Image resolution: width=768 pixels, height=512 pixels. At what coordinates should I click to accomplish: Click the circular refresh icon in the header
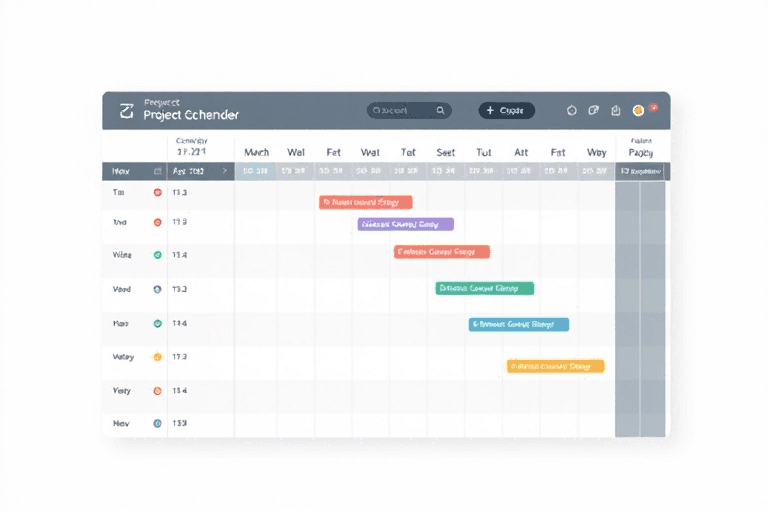pyautogui.click(x=572, y=111)
